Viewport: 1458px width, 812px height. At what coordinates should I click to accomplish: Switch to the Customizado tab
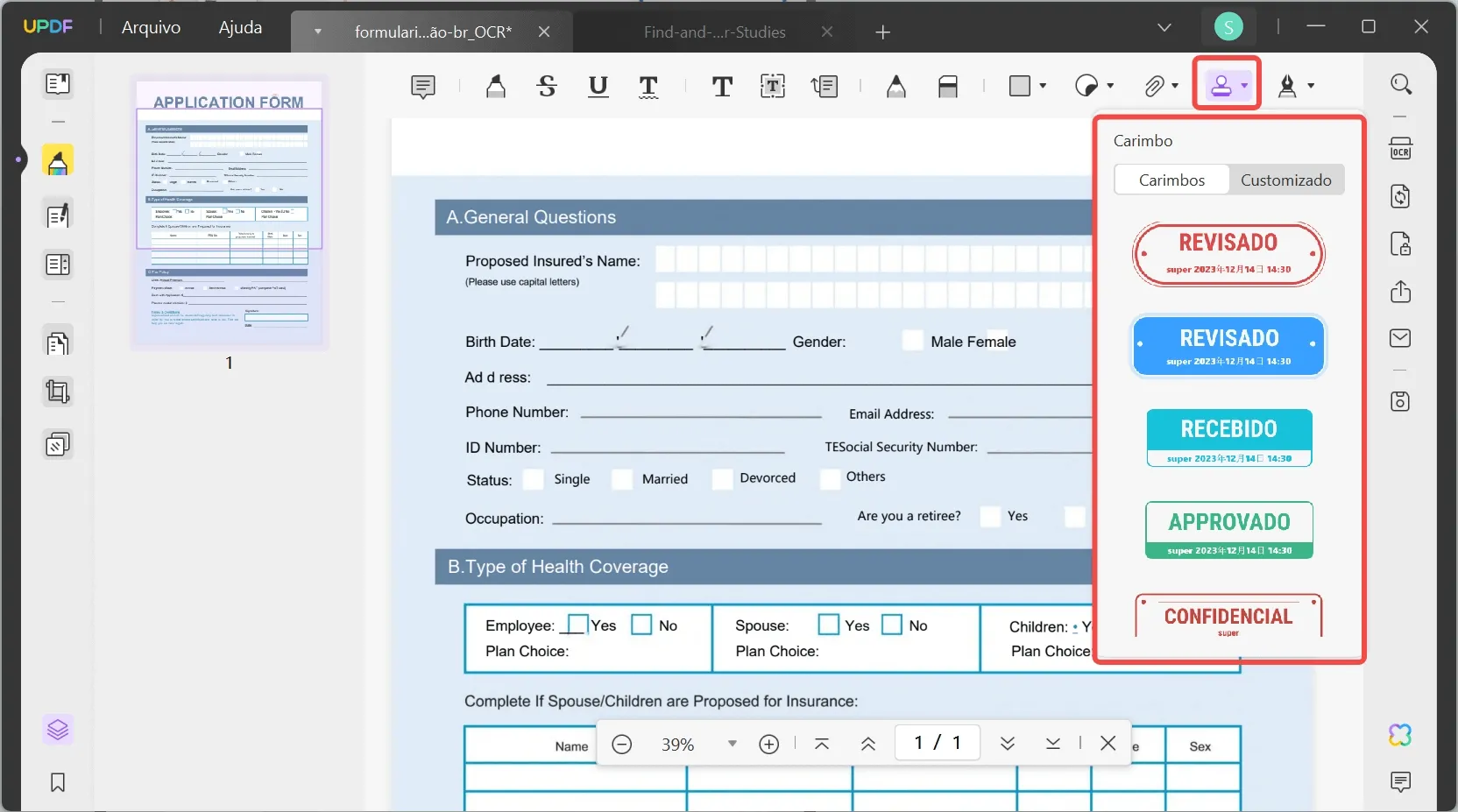click(x=1286, y=180)
